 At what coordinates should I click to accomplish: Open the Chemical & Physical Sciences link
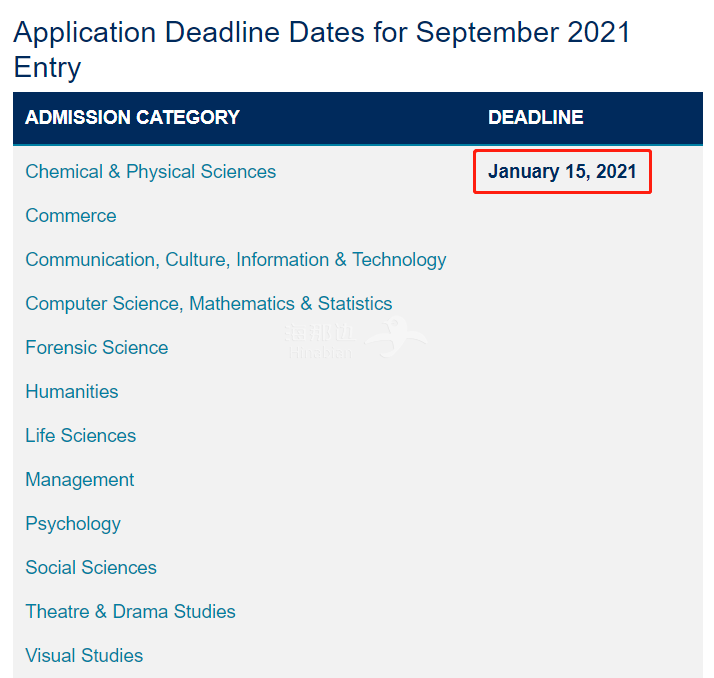(150, 172)
